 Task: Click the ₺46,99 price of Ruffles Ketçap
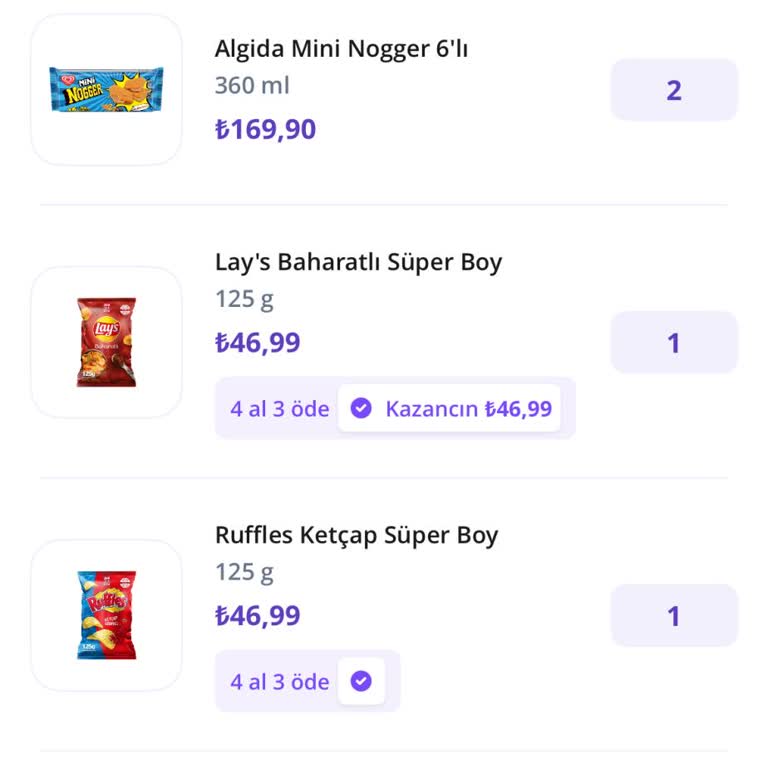click(x=257, y=616)
